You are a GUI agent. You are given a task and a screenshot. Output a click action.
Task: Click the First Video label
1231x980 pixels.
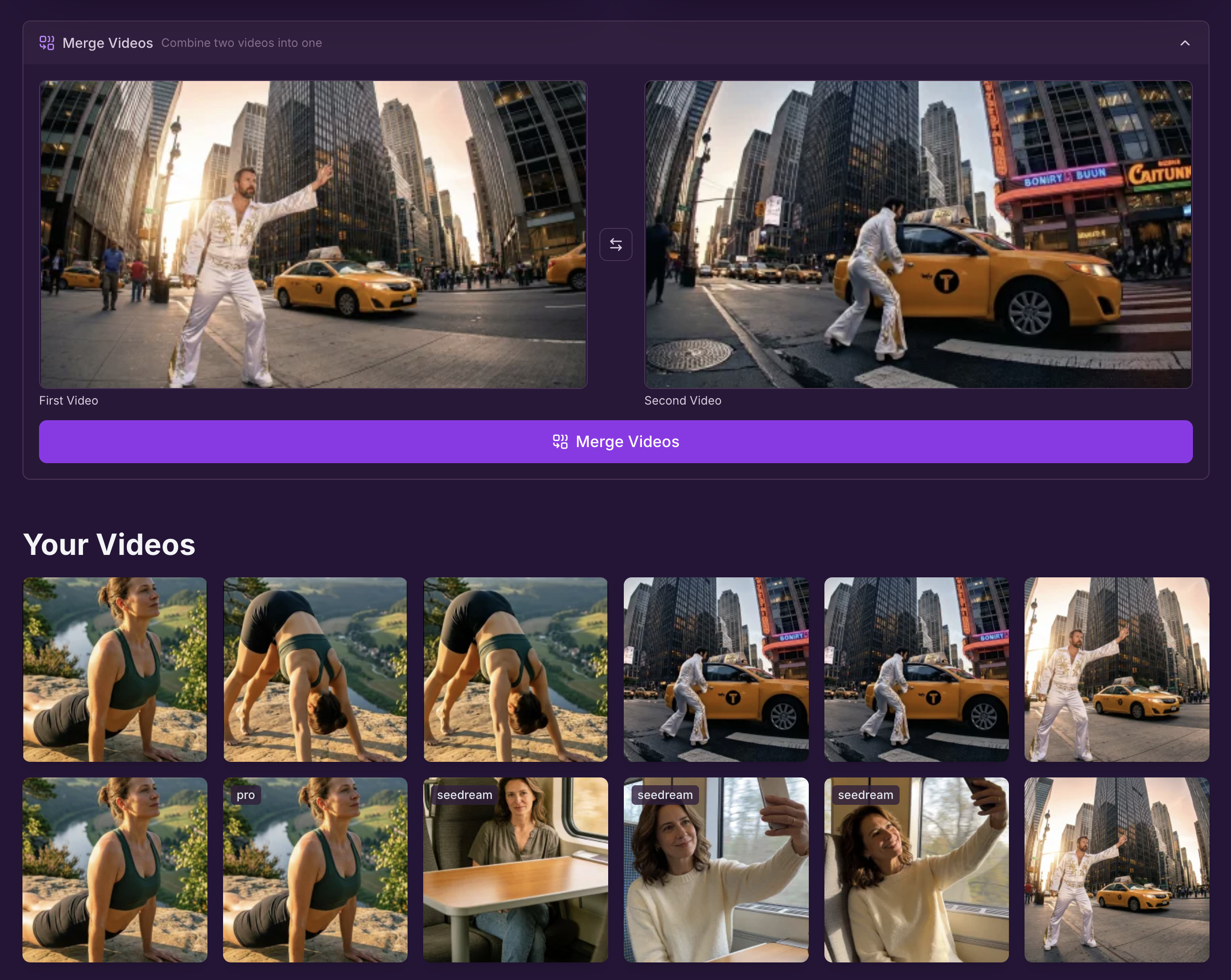[68, 400]
